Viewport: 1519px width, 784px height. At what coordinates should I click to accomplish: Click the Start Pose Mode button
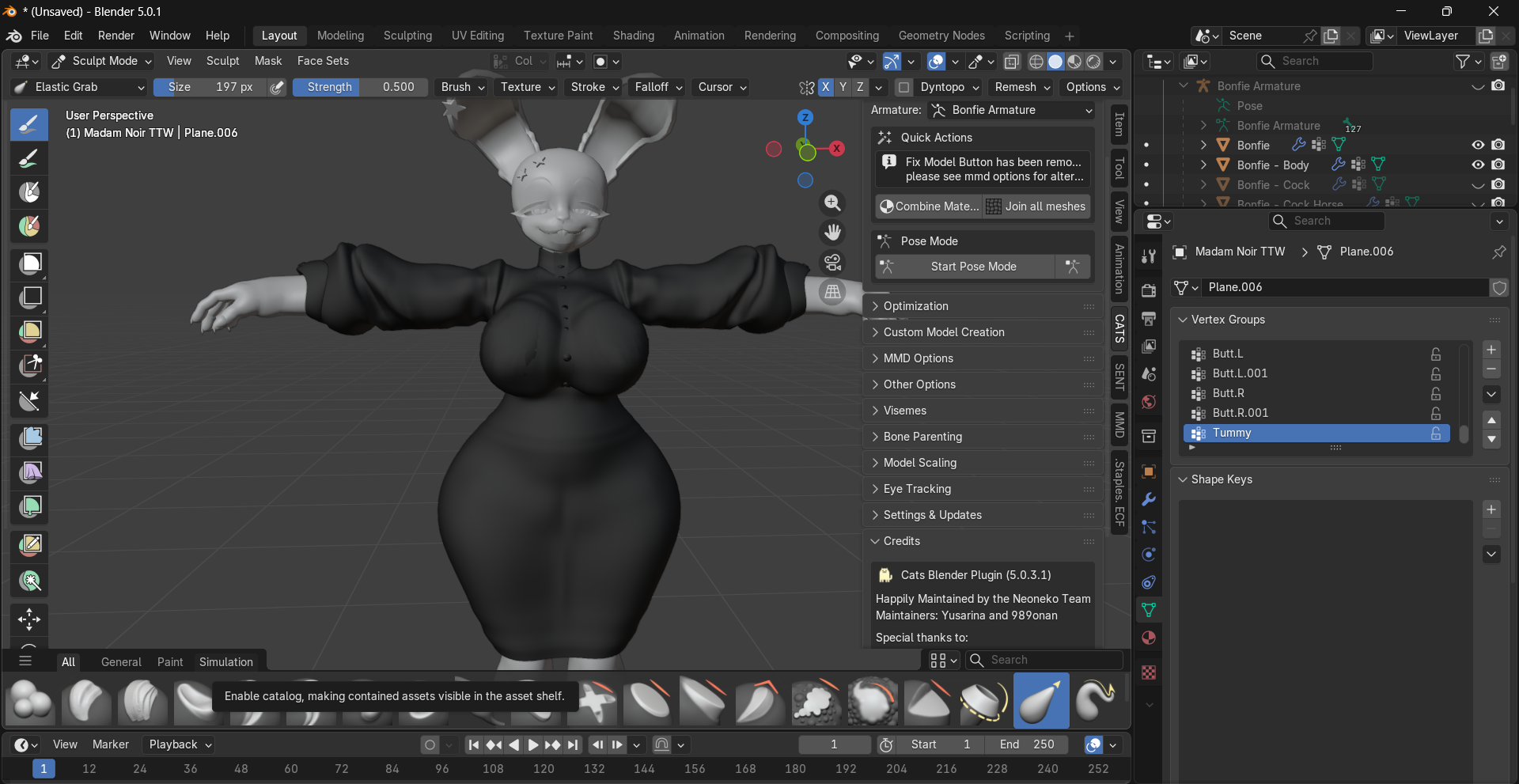(965, 267)
